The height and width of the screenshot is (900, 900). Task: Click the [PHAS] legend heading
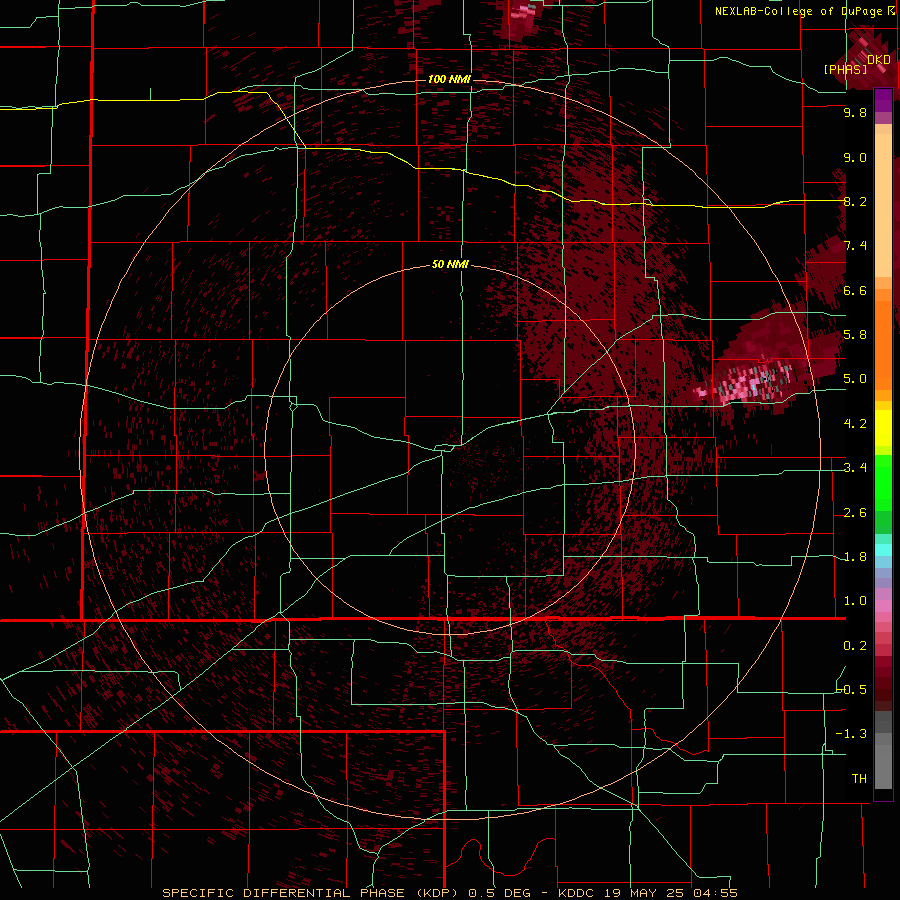click(x=845, y=69)
